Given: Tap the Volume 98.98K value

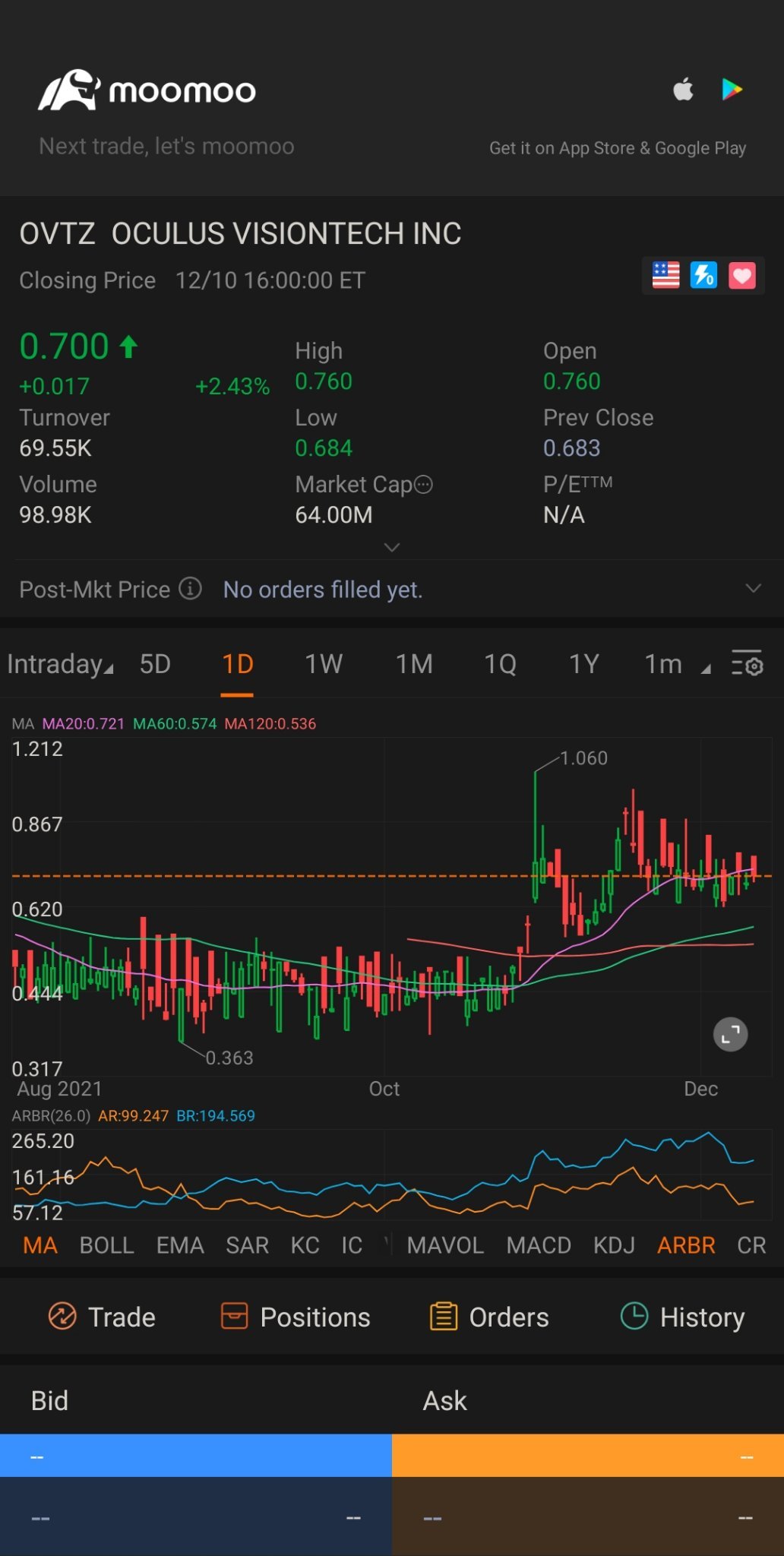Looking at the screenshot, I should coord(55,515).
